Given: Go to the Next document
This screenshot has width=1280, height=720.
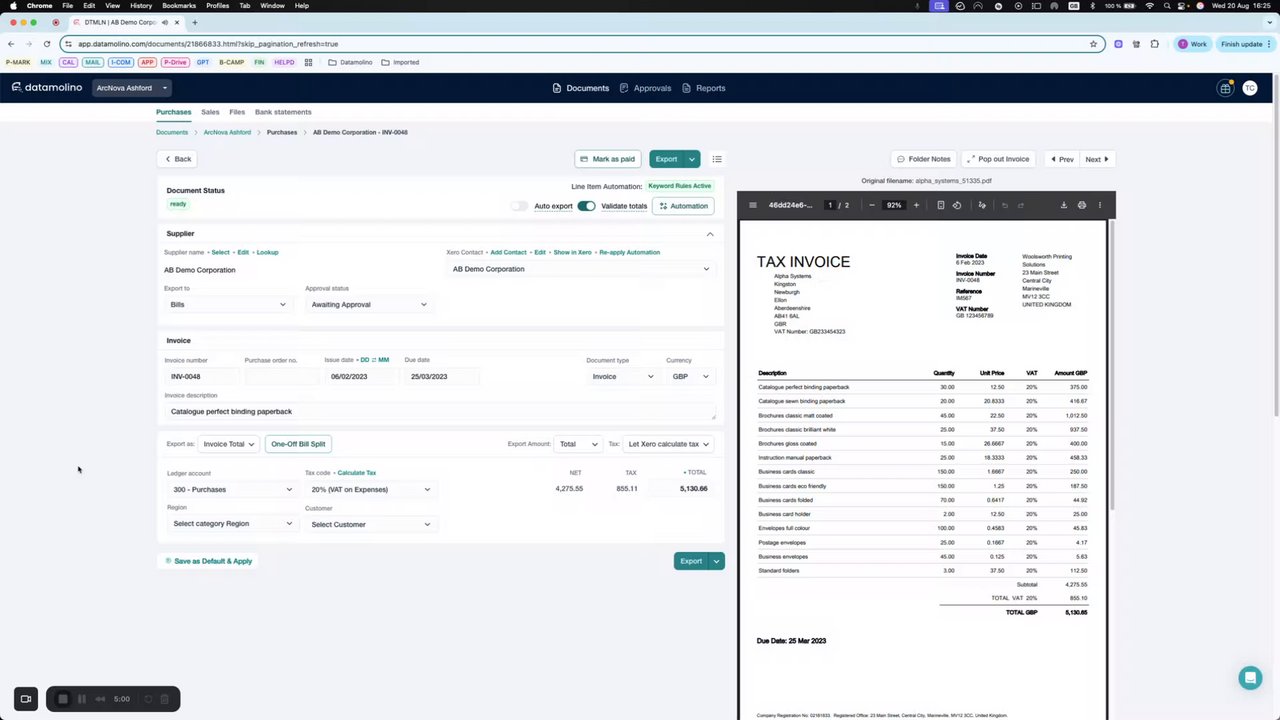Looking at the screenshot, I should (x=1097, y=159).
